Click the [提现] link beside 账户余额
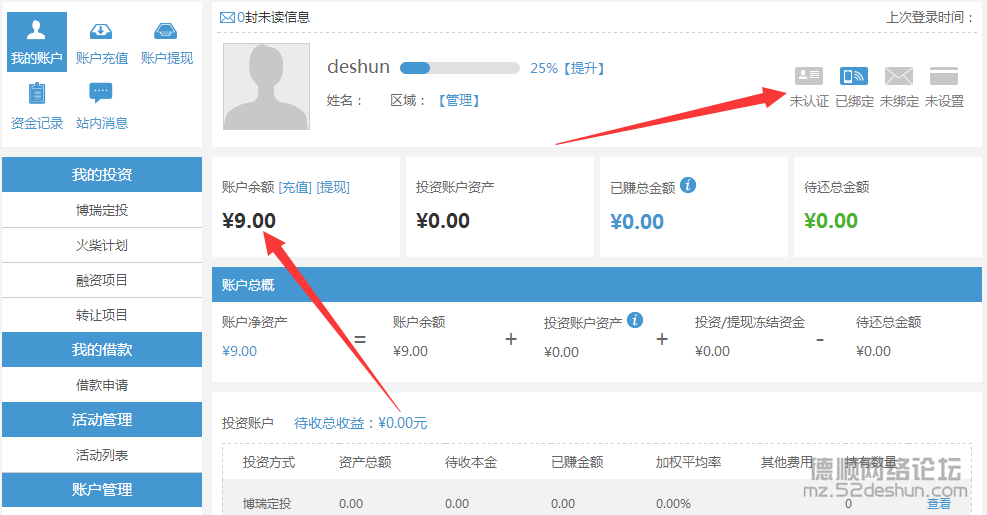Image resolution: width=987 pixels, height=515 pixels. [333, 187]
